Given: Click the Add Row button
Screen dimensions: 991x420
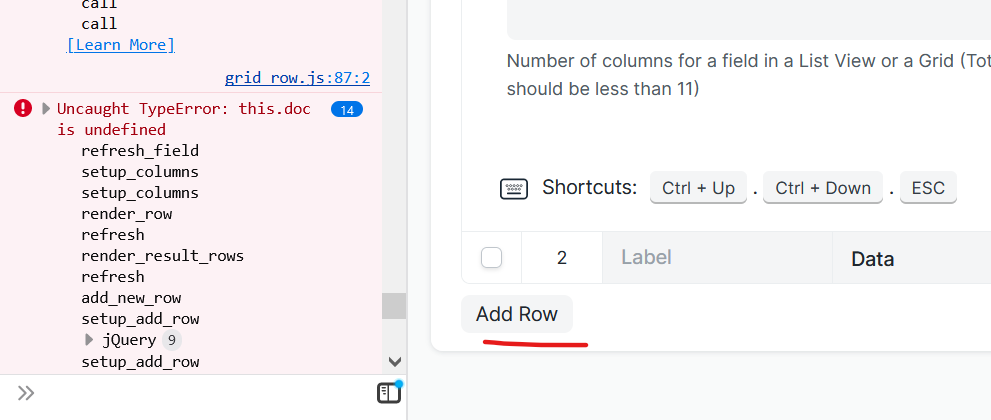Looking at the screenshot, I should [517, 314].
